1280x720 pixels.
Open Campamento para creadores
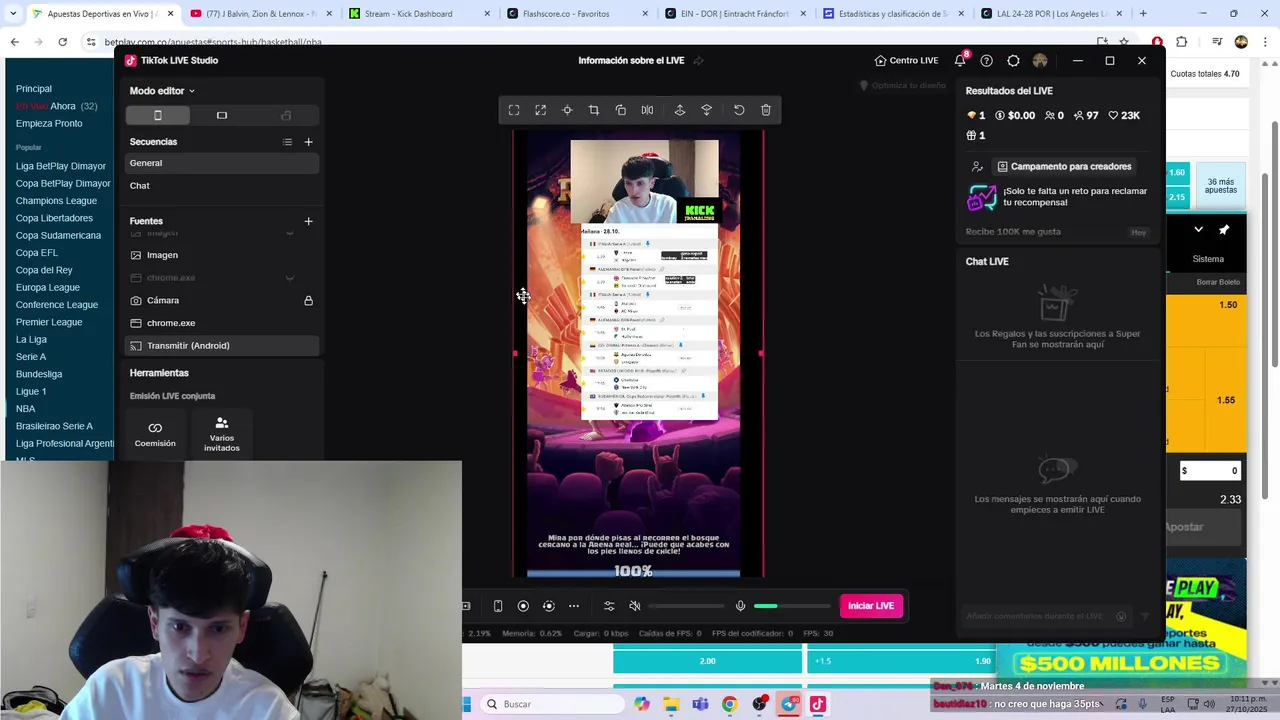click(x=1064, y=167)
